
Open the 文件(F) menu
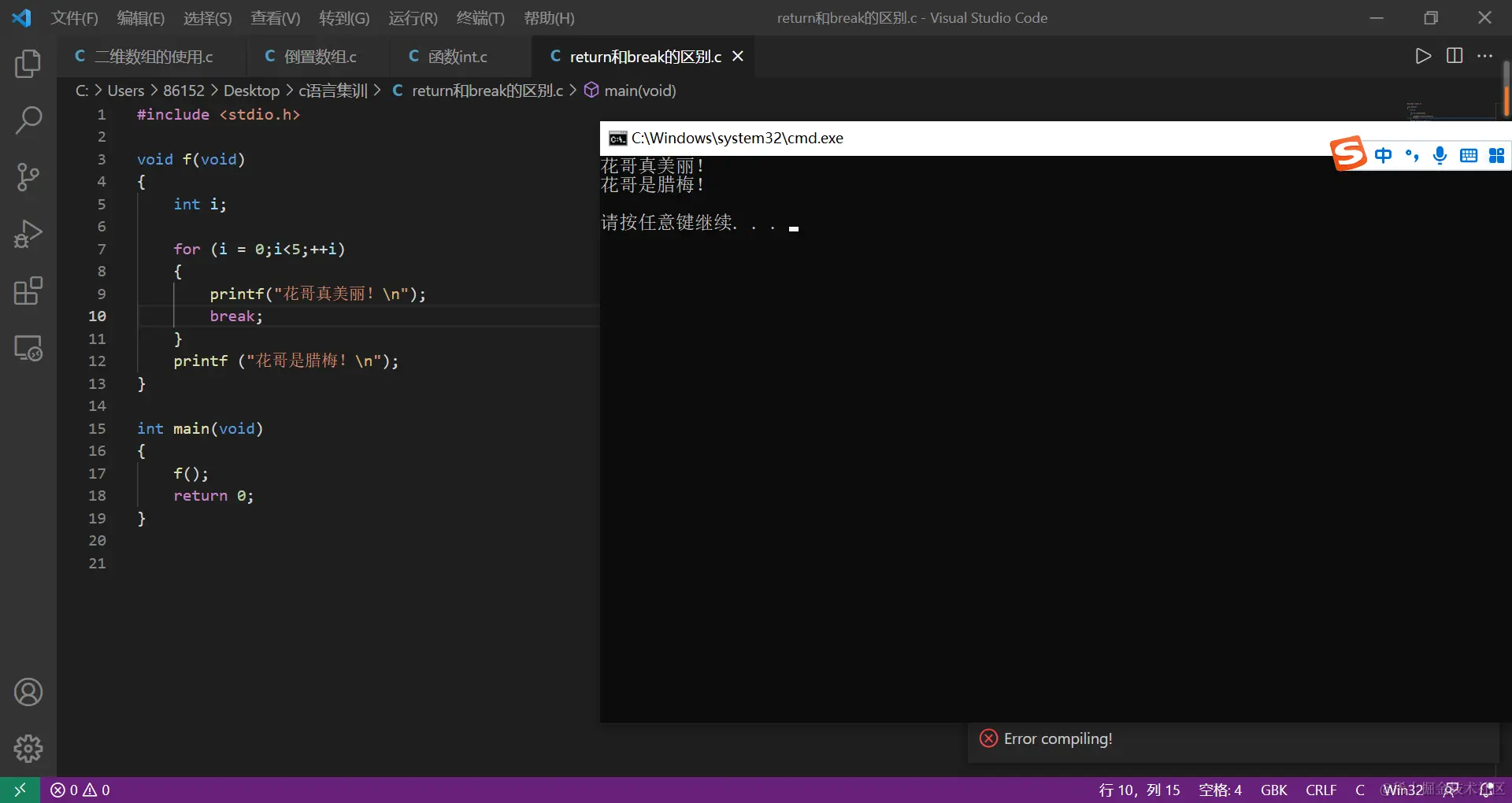pos(75,17)
